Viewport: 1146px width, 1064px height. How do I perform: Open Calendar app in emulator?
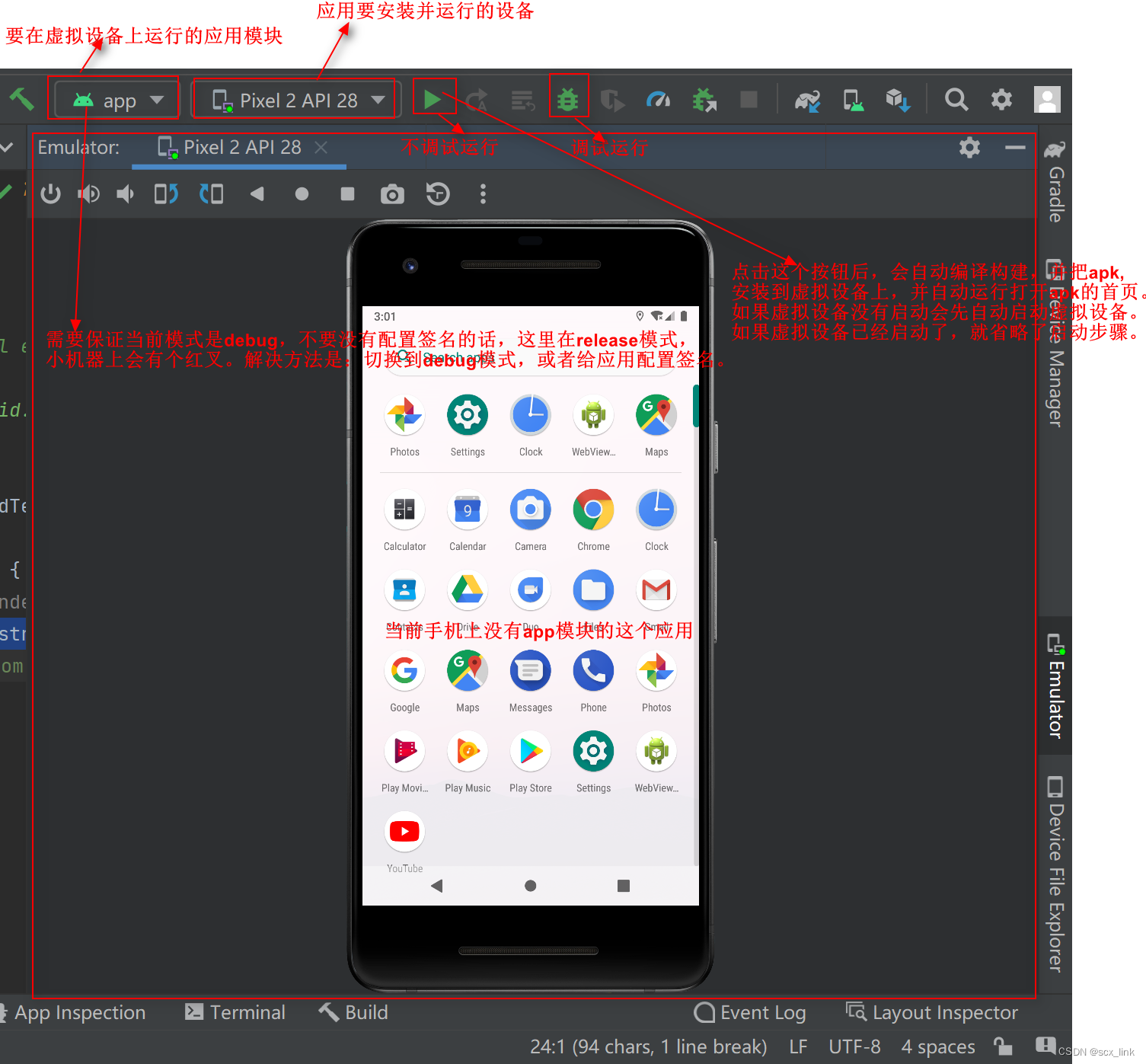click(x=468, y=519)
